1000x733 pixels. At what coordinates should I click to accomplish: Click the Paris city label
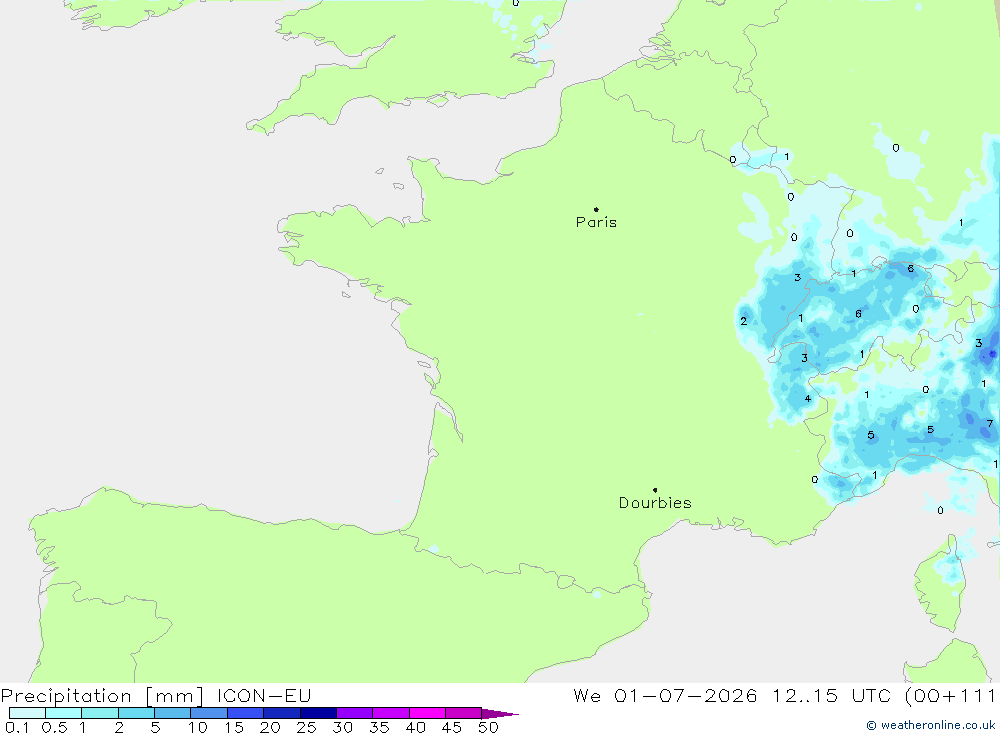[596, 222]
